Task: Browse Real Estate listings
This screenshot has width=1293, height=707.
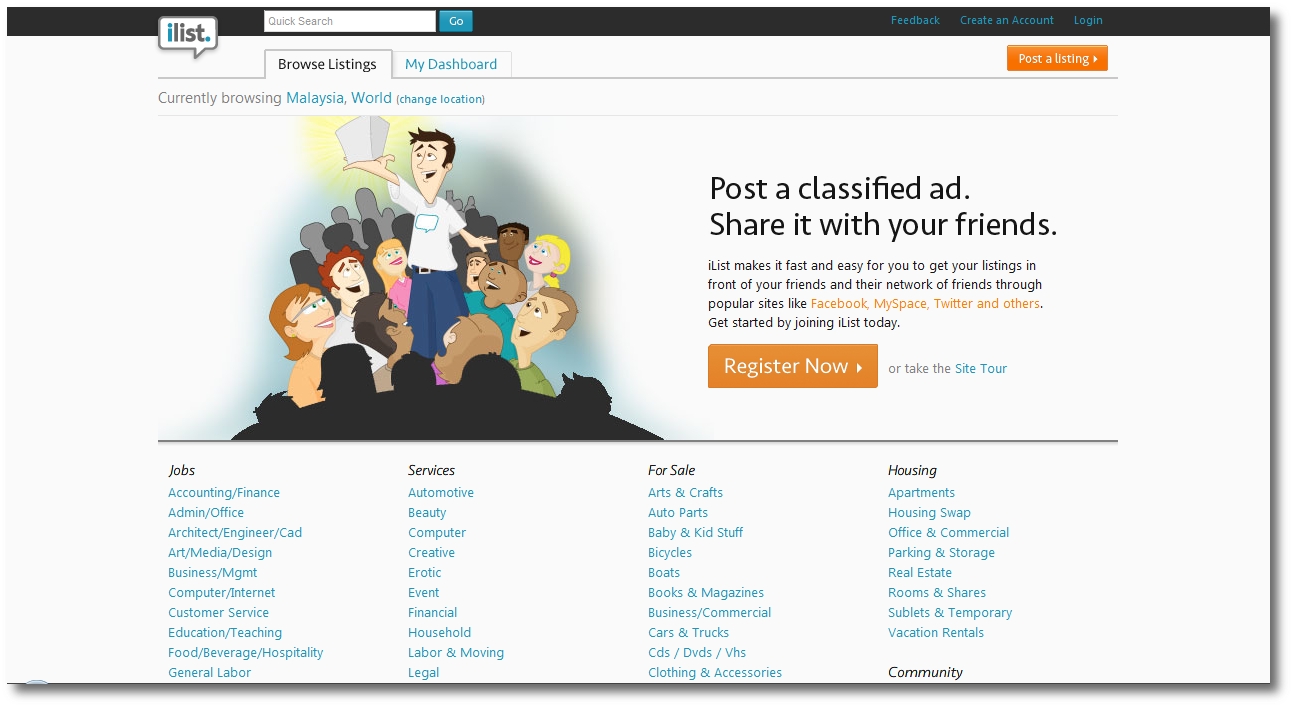Action: [920, 573]
